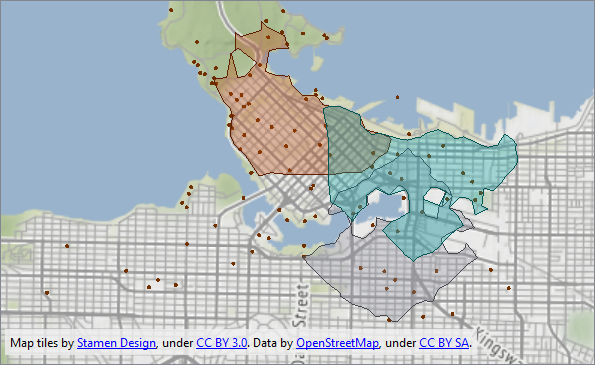Screen dimensions: 595x365
Task: Select the lone brown point in the harbor water
Action: (397, 98)
